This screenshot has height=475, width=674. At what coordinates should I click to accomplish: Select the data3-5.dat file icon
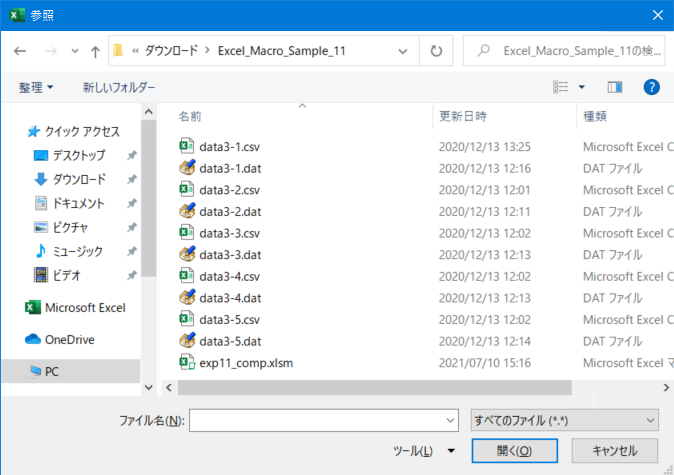pyautogui.click(x=187, y=340)
